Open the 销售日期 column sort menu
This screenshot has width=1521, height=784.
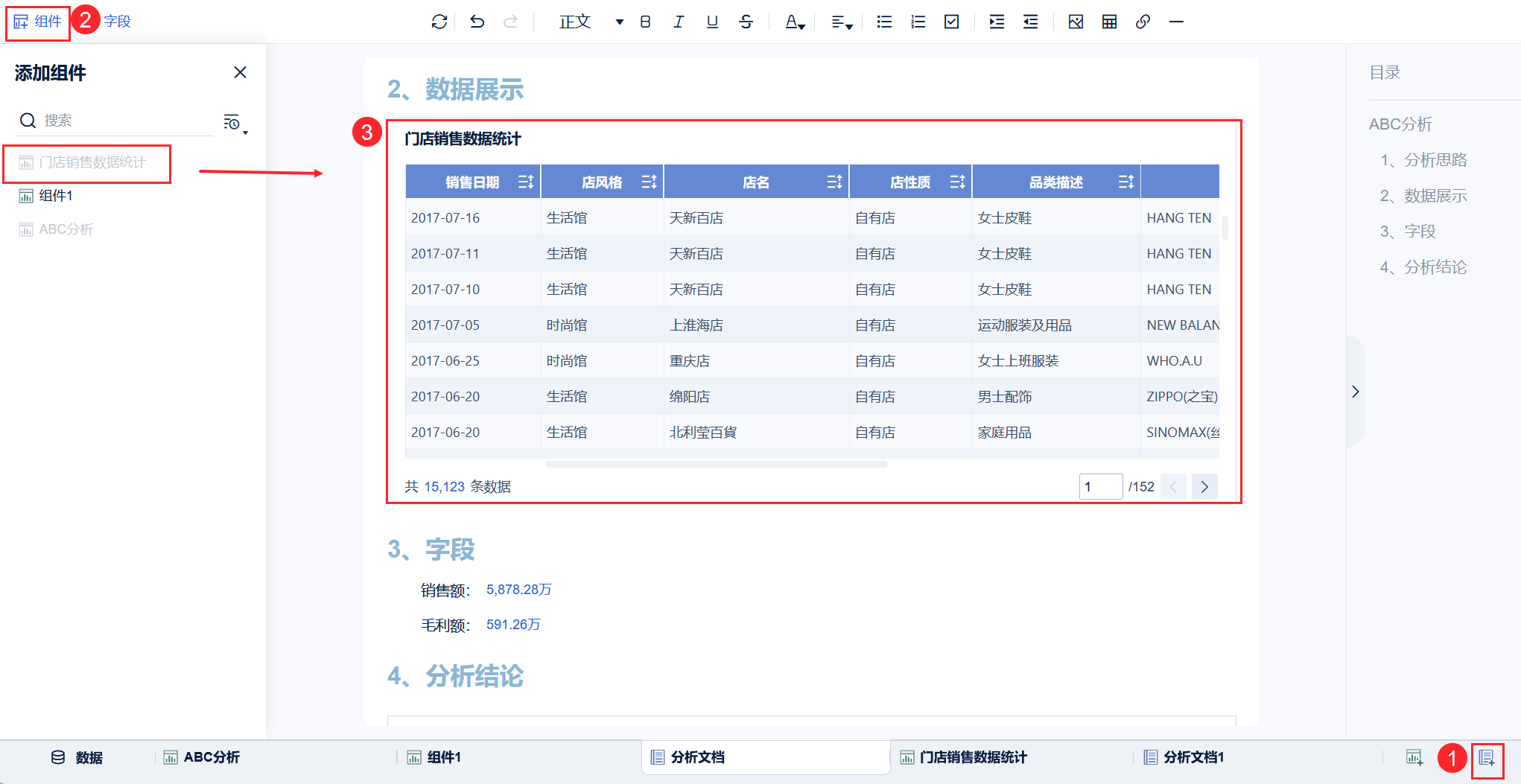tap(526, 182)
